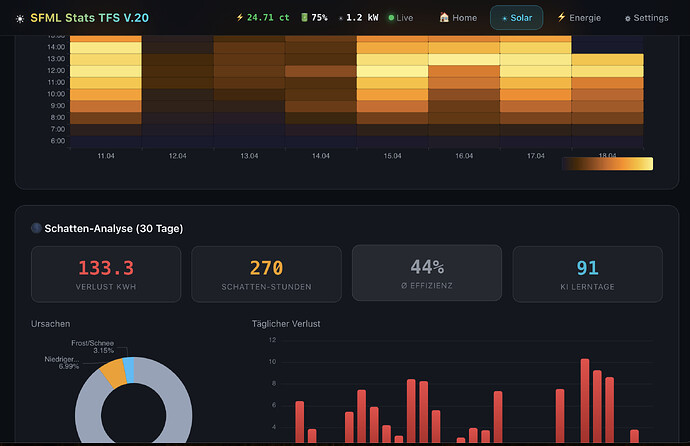Open the Home tab
The image size is (690, 446).
tap(458, 18)
